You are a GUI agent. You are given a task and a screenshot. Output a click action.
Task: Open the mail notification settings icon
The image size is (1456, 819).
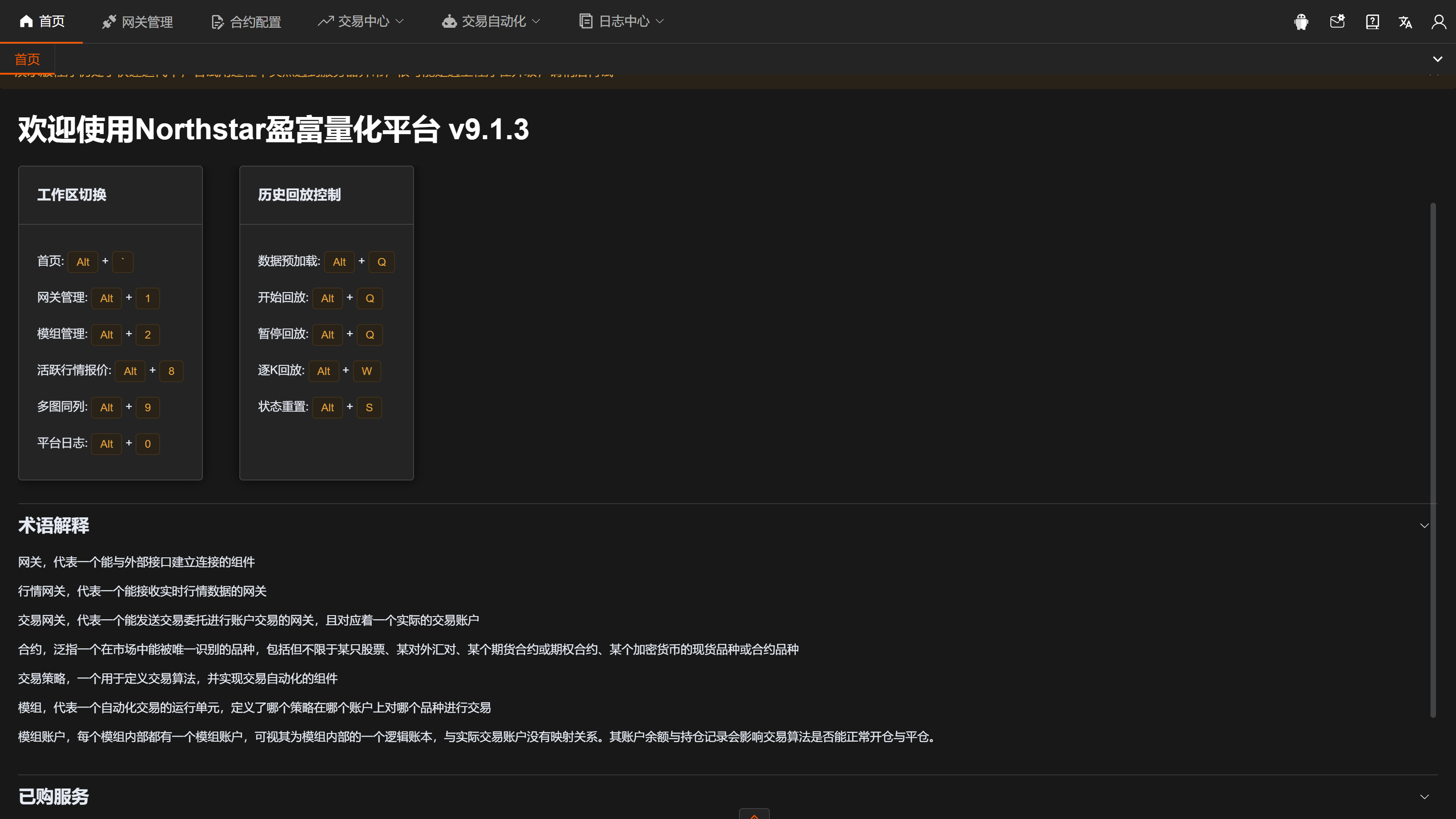click(x=1337, y=21)
